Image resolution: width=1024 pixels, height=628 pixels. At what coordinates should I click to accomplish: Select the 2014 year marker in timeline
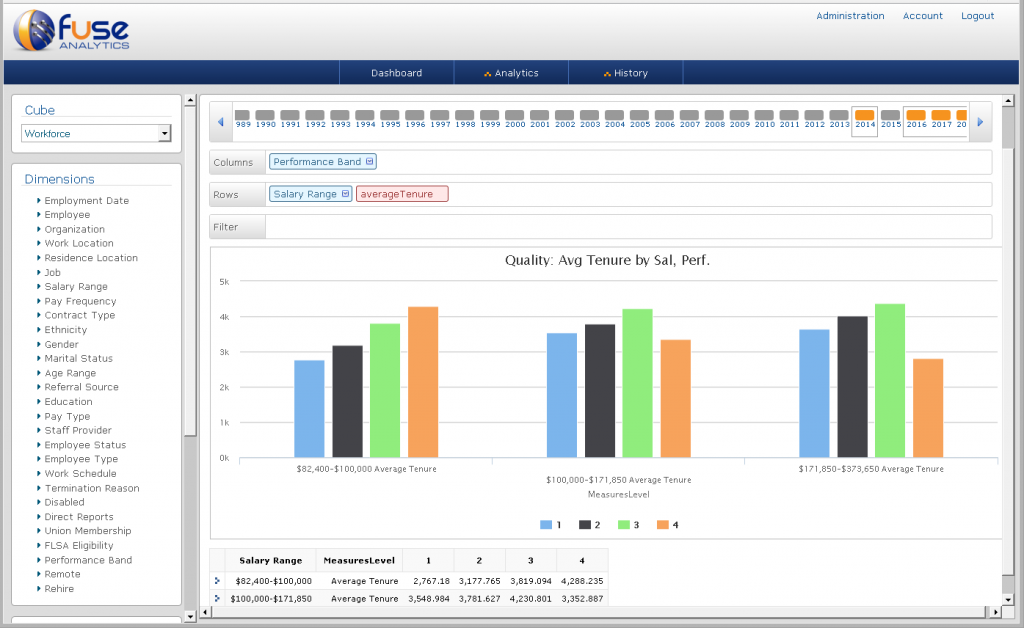pyautogui.click(x=865, y=121)
